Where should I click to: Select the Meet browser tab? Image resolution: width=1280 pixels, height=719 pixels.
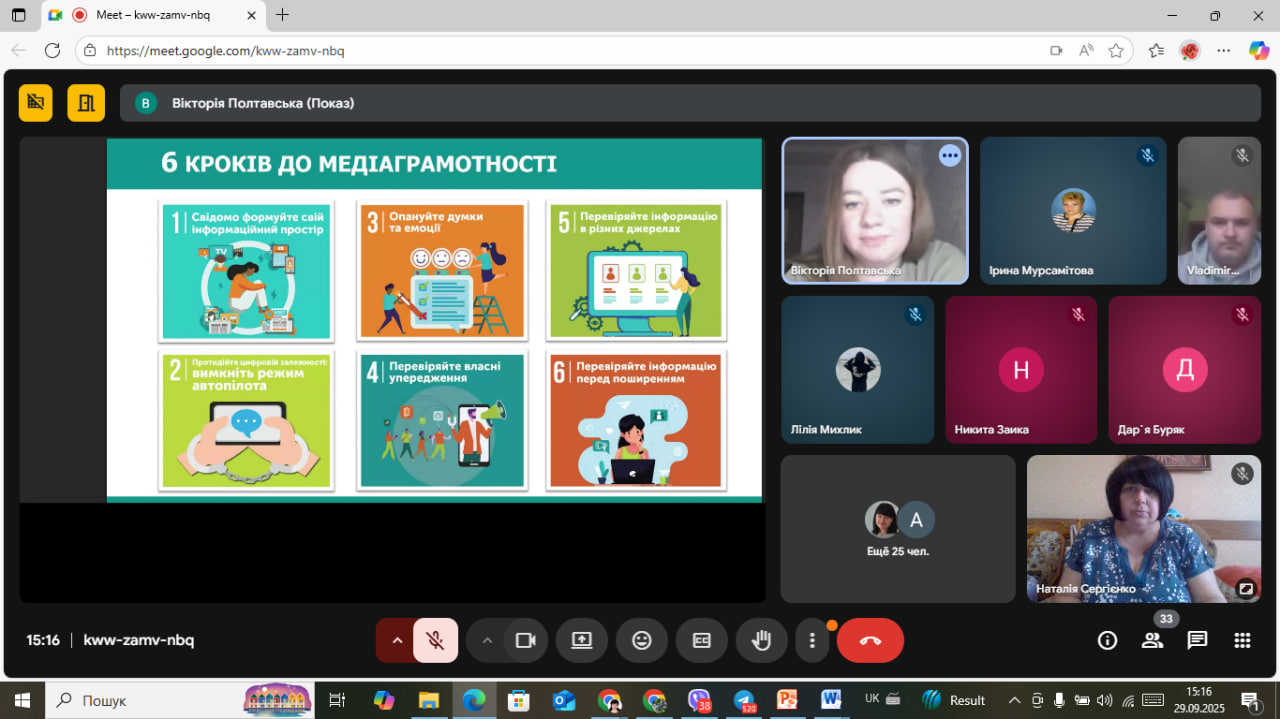coord(150,15)
